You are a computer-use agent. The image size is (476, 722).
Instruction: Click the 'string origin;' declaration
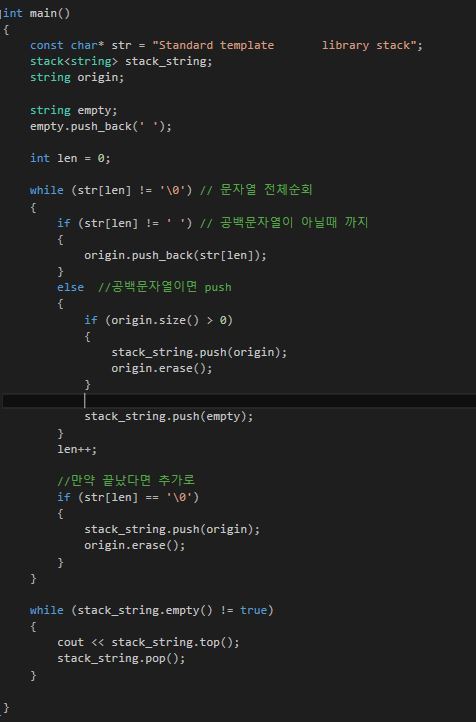(77, 77)
